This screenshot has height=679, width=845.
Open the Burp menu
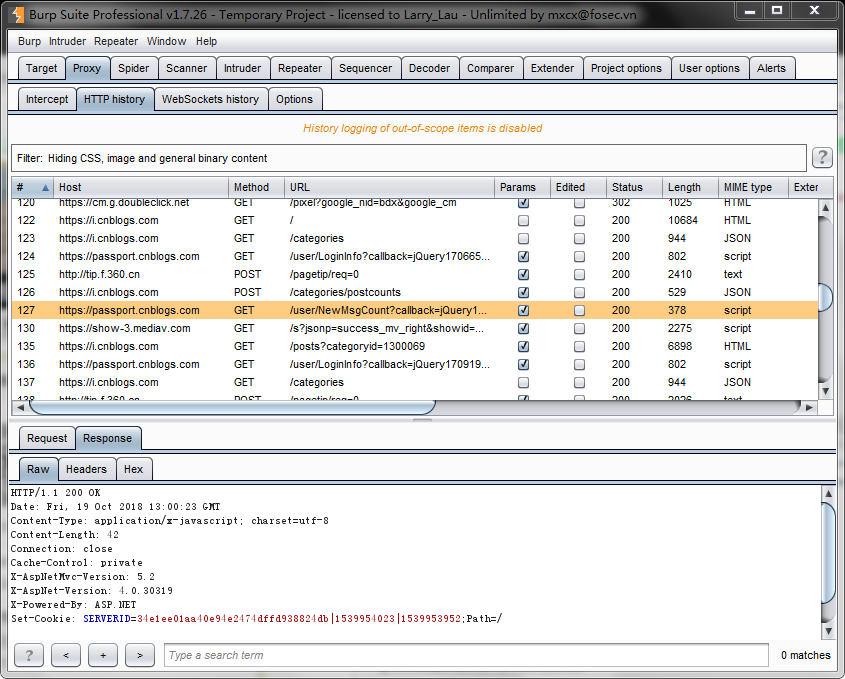pos(29,41)
